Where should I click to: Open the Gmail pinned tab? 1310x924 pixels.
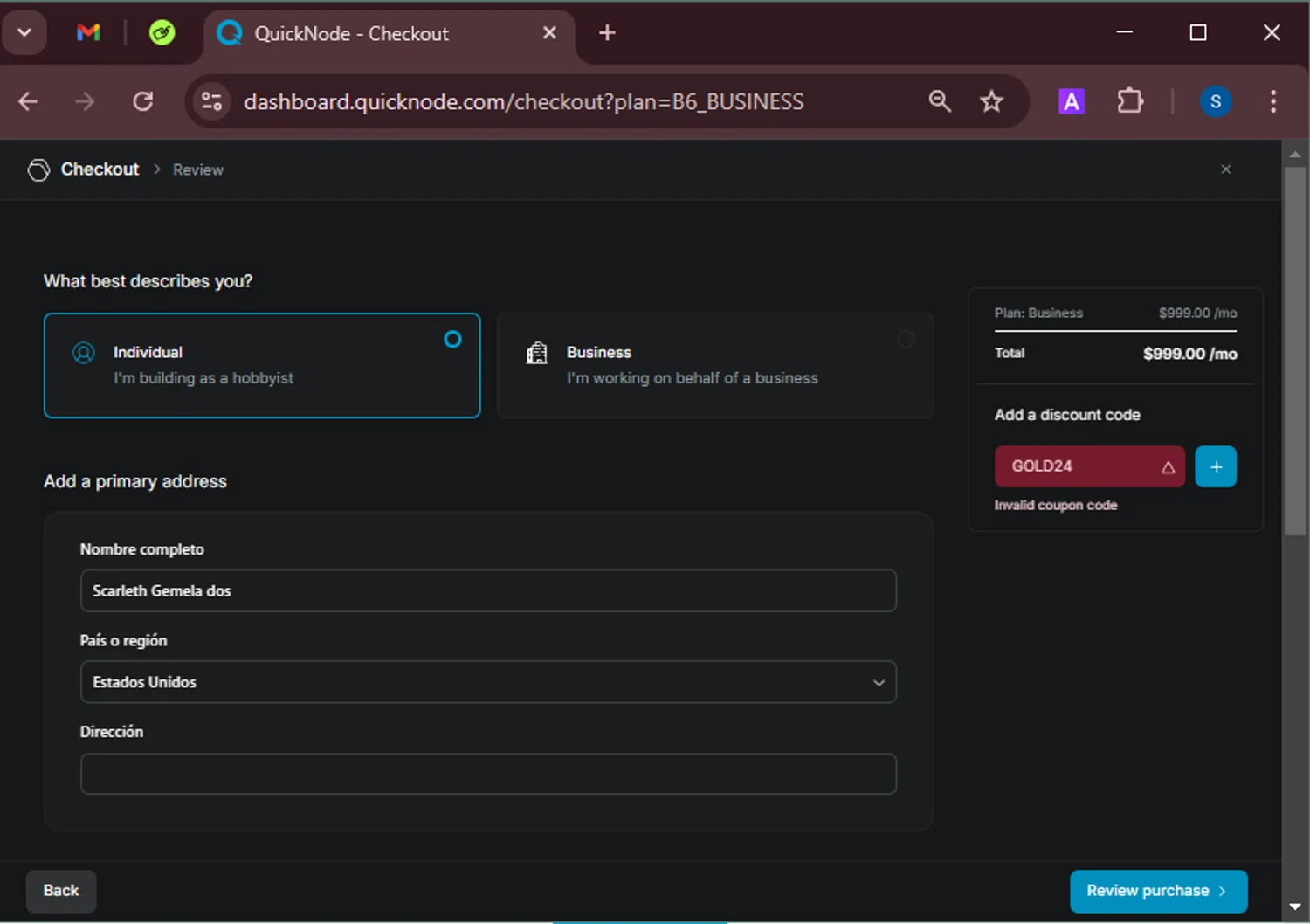pos(88,33)
